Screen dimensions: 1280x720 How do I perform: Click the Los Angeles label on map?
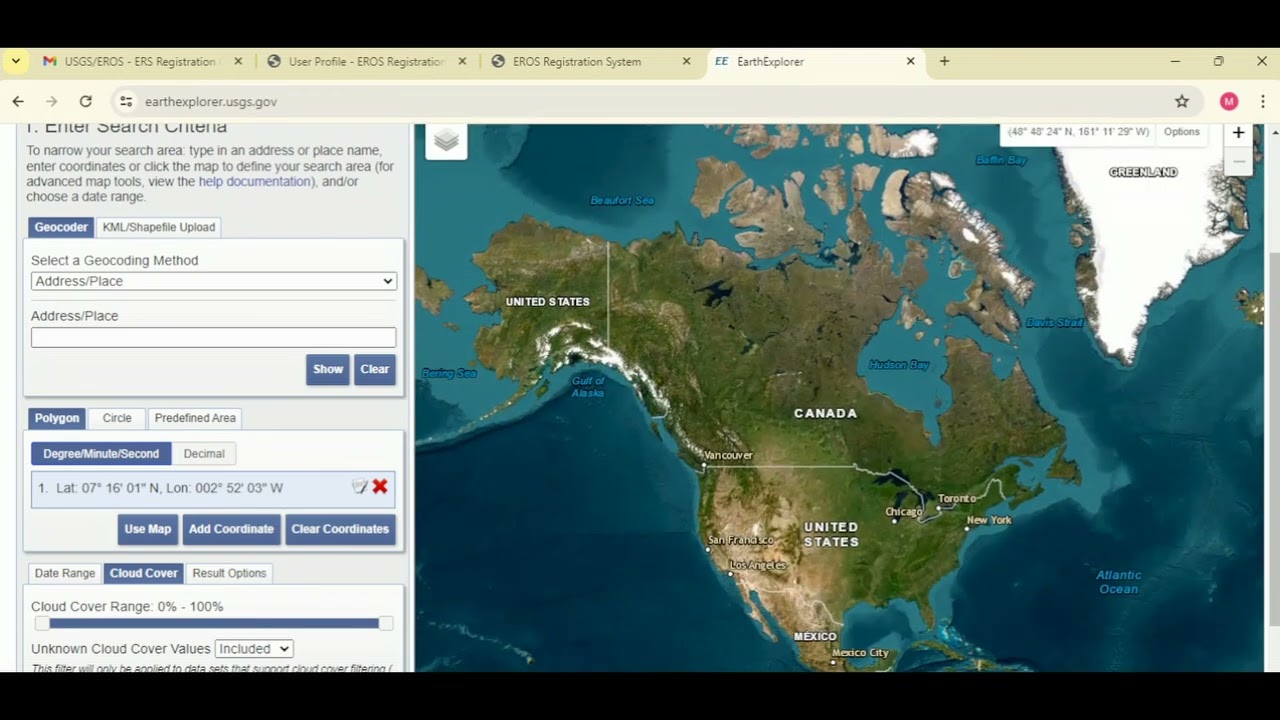pos(758,565)
